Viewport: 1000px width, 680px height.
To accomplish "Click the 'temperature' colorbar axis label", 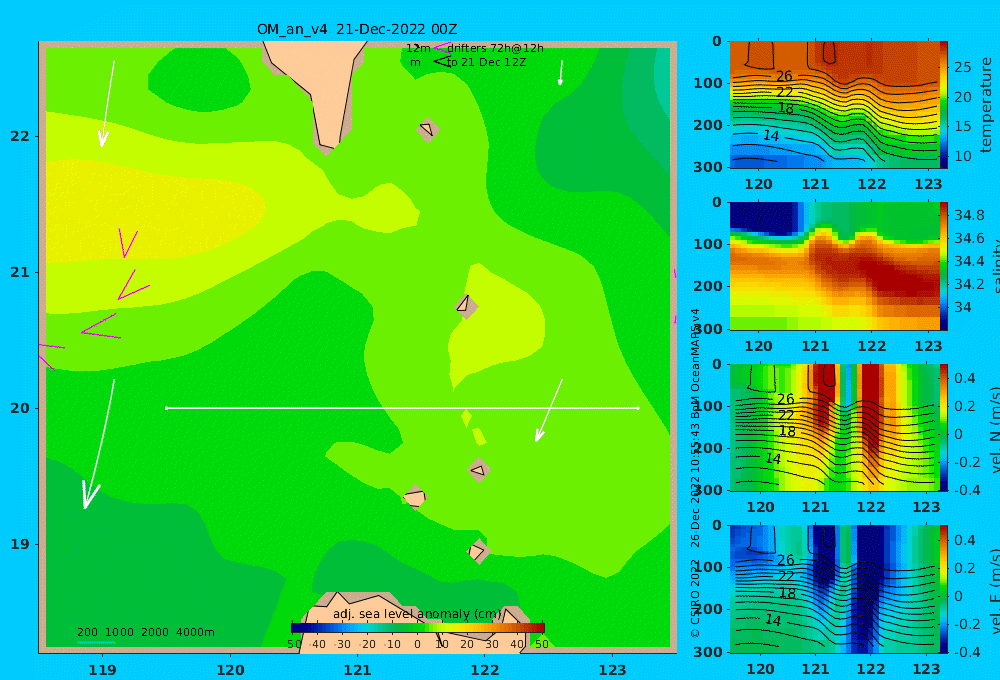I will (987, 105).
